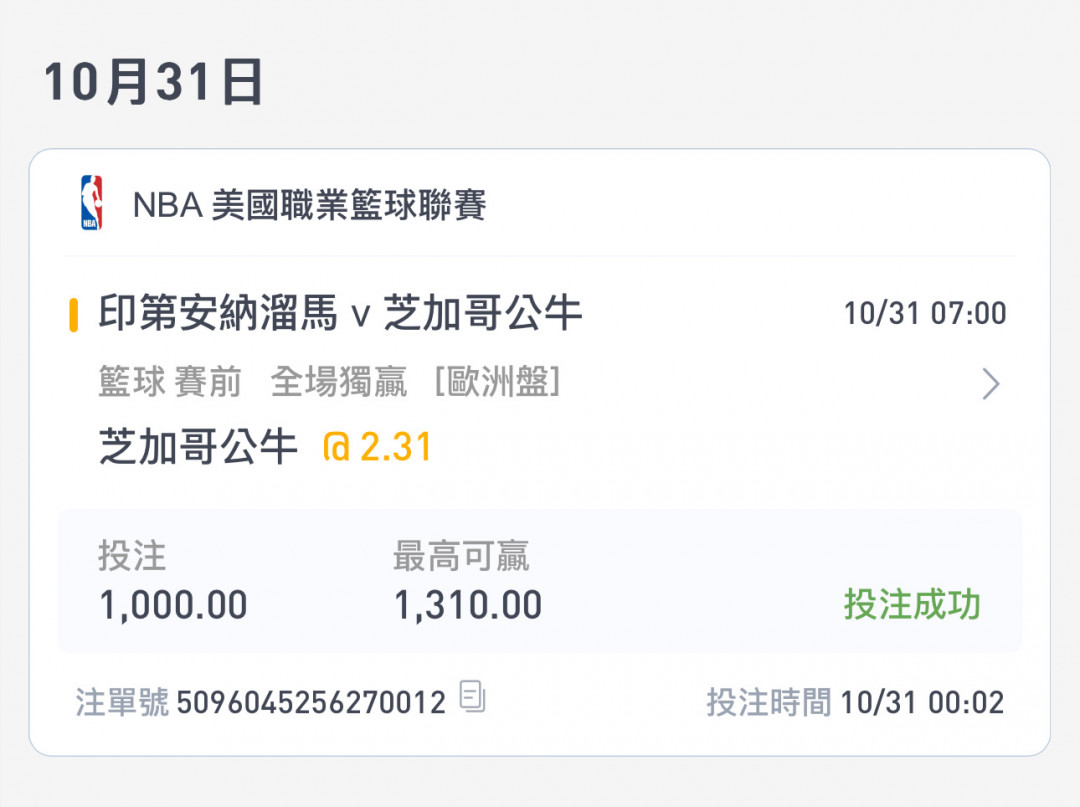Click the match time 10/31 07:00

(925, 314)
